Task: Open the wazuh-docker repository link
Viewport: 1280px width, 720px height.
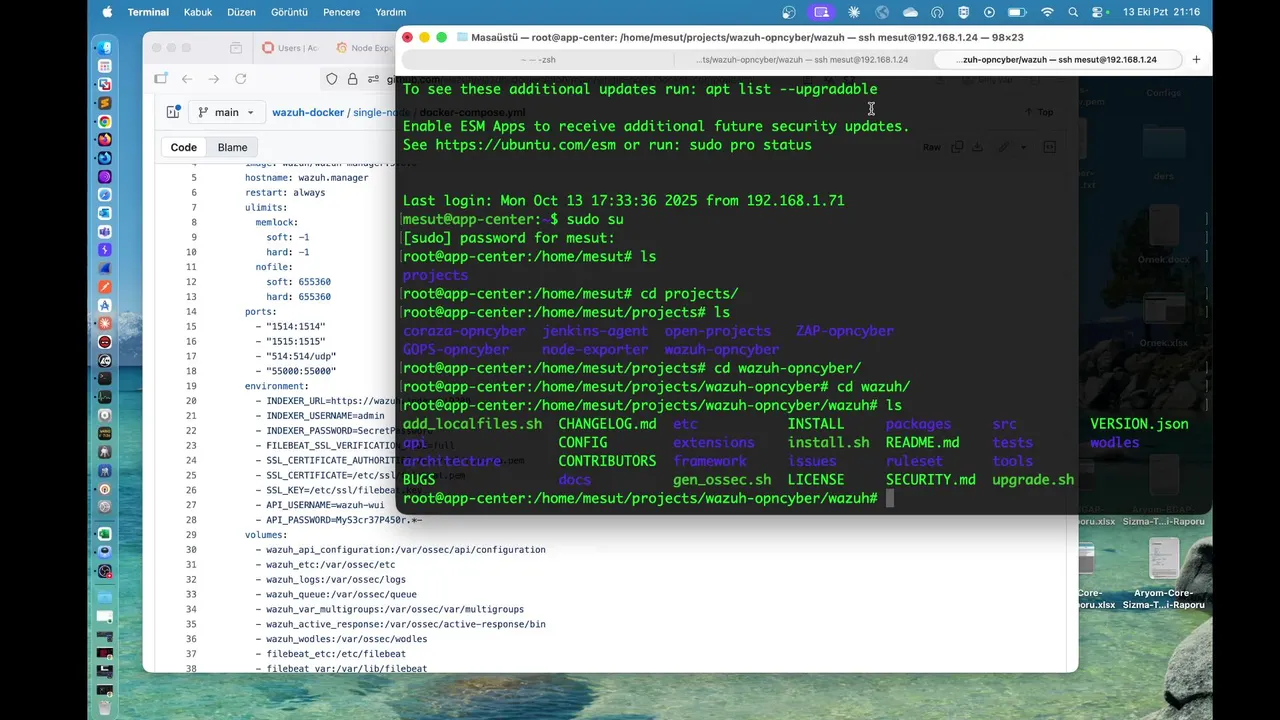Action: pos(308,112)
